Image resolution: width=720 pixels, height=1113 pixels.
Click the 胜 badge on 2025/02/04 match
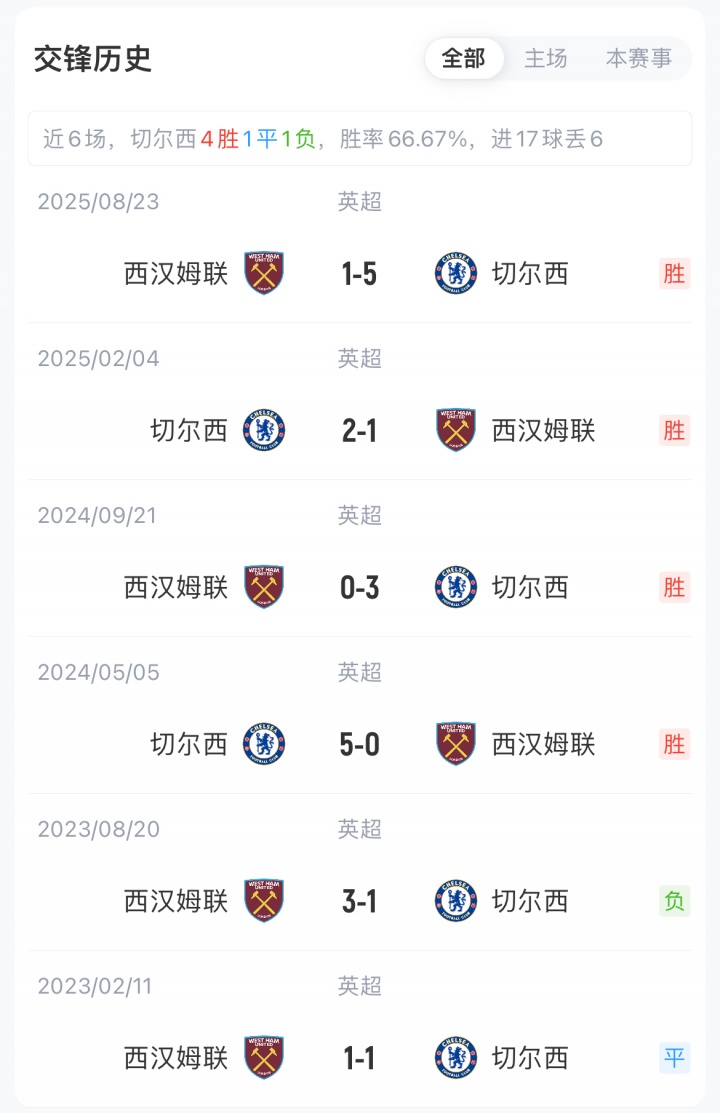pos(675,430)
